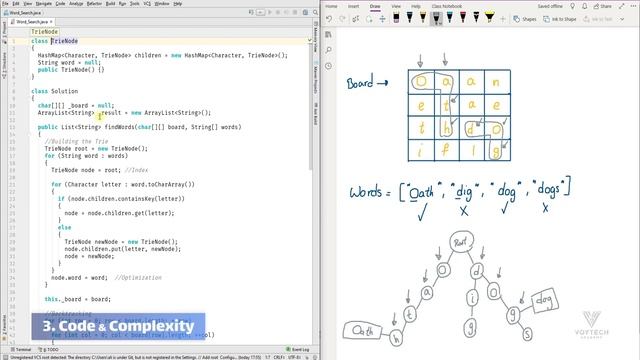Click UTF-8 encoding in status bar
Screen dimensions: 640x360
[x=293, y=357]
